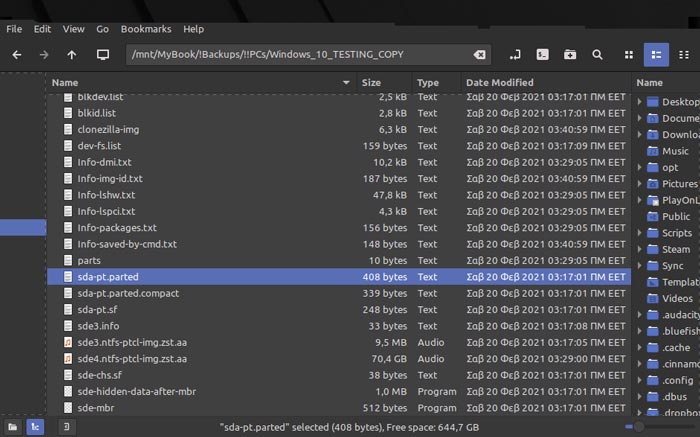Open the Videos folder icon

653,299
